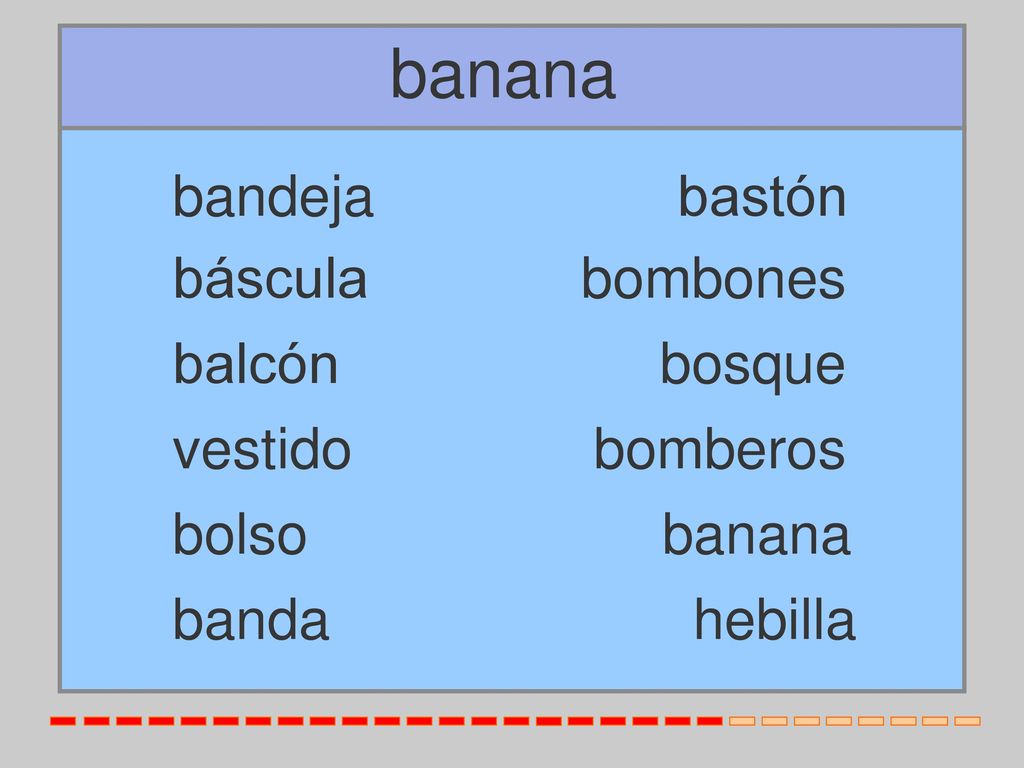
Task: Click the orange unfilled progress bar segment
Action: pyautogui.click(x=855, y=721)
